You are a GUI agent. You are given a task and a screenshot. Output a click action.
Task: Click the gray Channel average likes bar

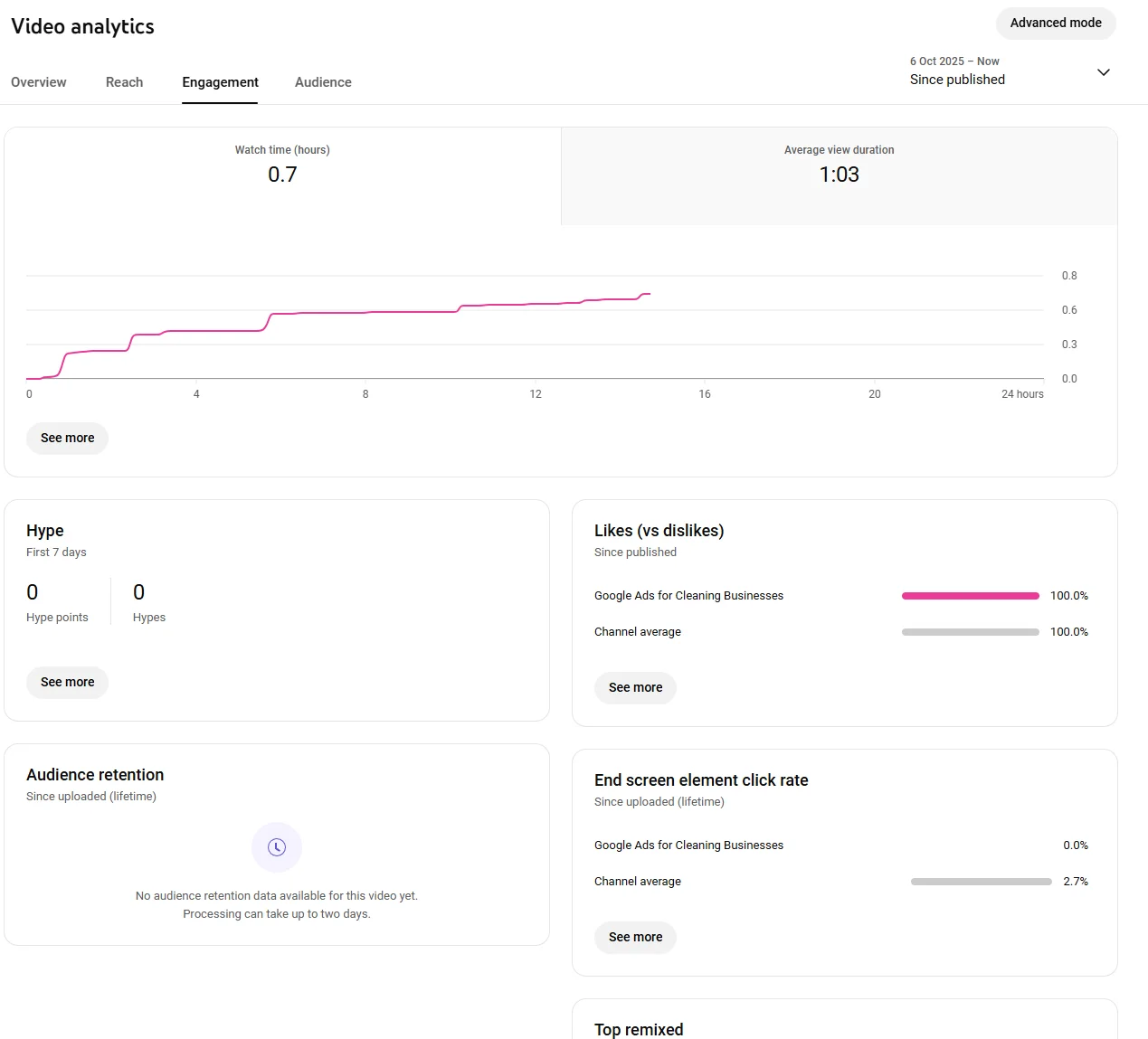pyautogui.click(x=970, y=632)
